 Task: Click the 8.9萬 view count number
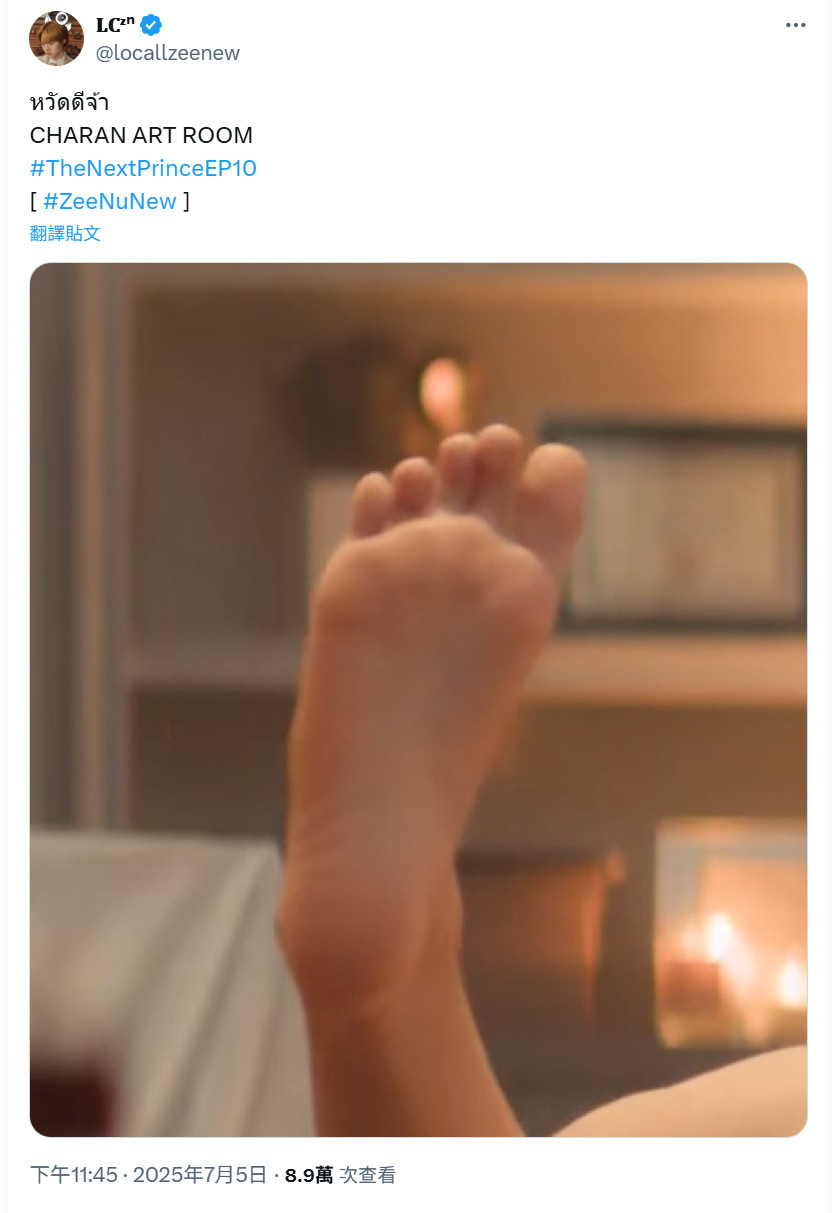pyautogui.click(x=309, y=1175)
